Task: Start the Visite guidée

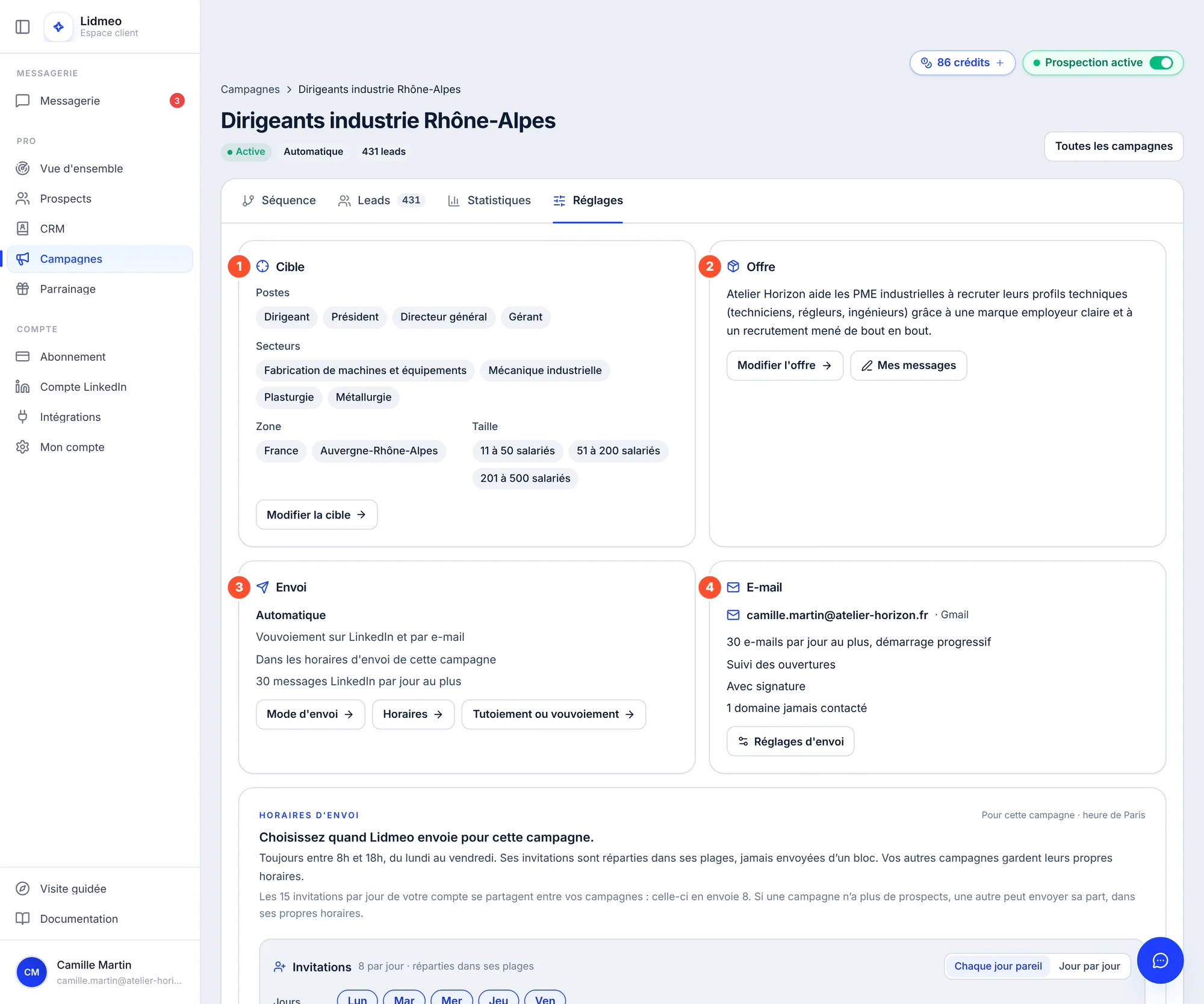Action: 100,888
